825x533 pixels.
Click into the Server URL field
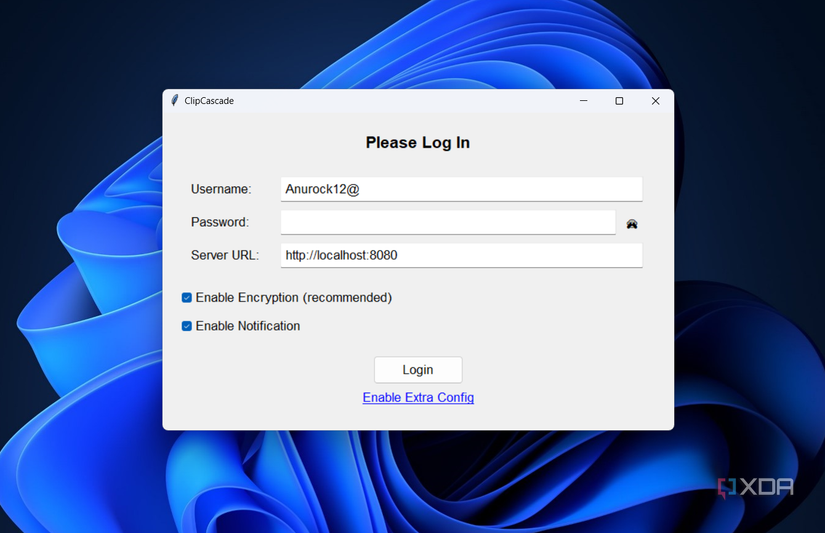pyautogui.click(x=461, y=255)
